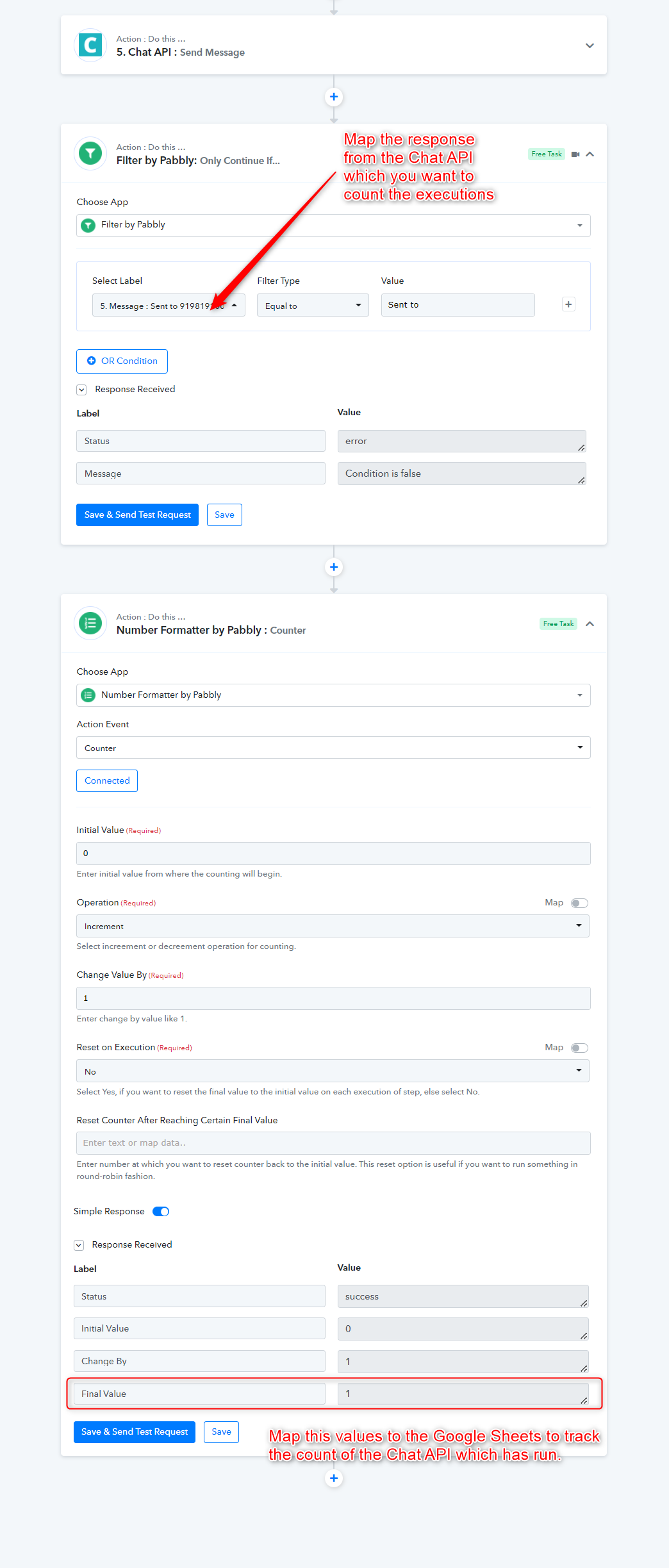Click Change Value By input field
669x1568 pixels.
333,998
